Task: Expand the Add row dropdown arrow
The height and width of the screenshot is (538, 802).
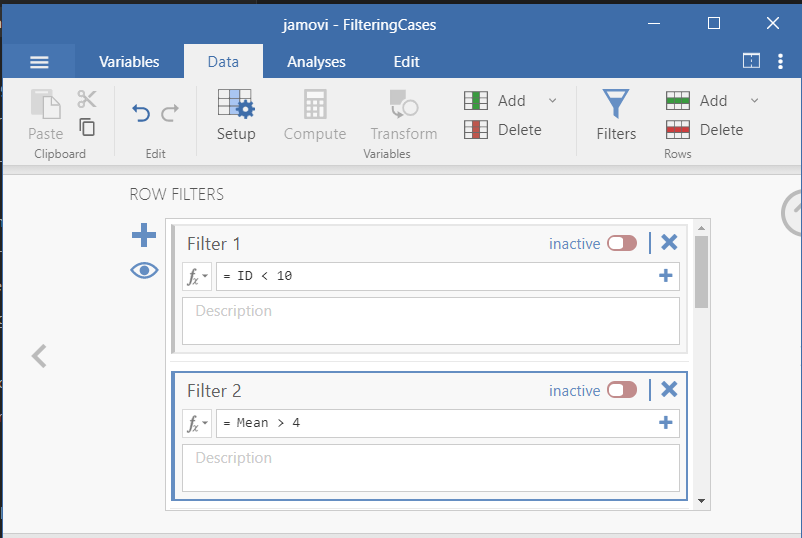Action: [x=754, y=101]
